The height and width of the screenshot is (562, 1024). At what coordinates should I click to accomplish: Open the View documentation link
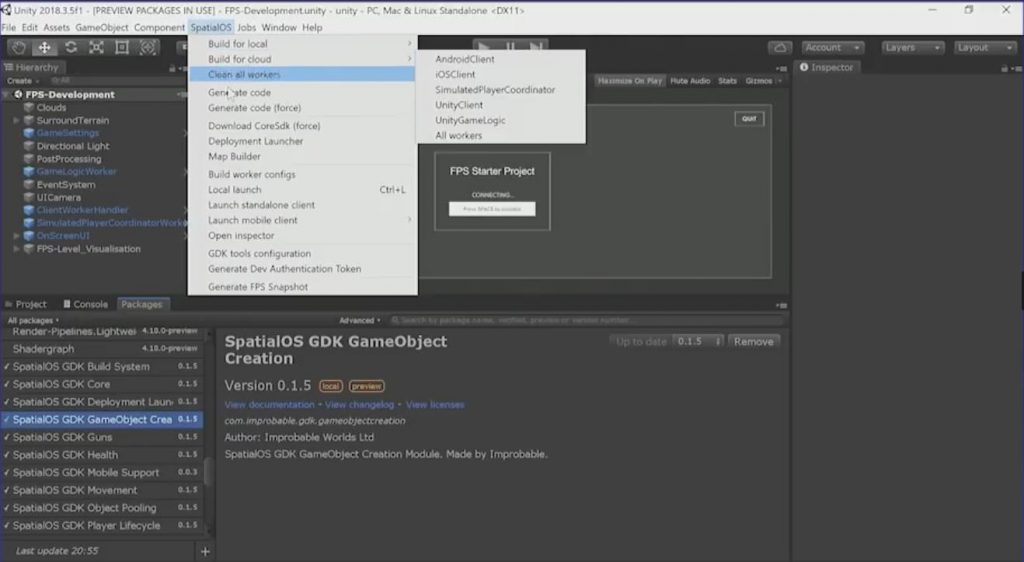pos(269,405)
